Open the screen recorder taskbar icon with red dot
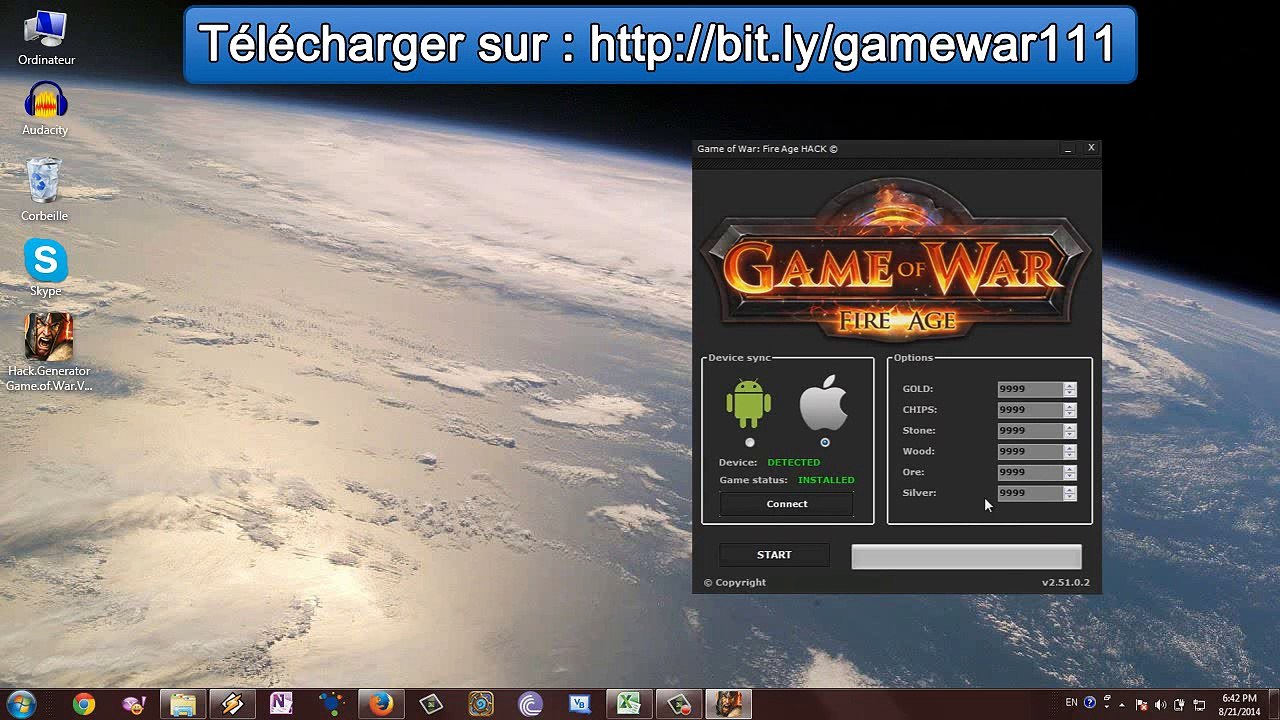This screenshot has height=720, width=1280. click(679, 705)
